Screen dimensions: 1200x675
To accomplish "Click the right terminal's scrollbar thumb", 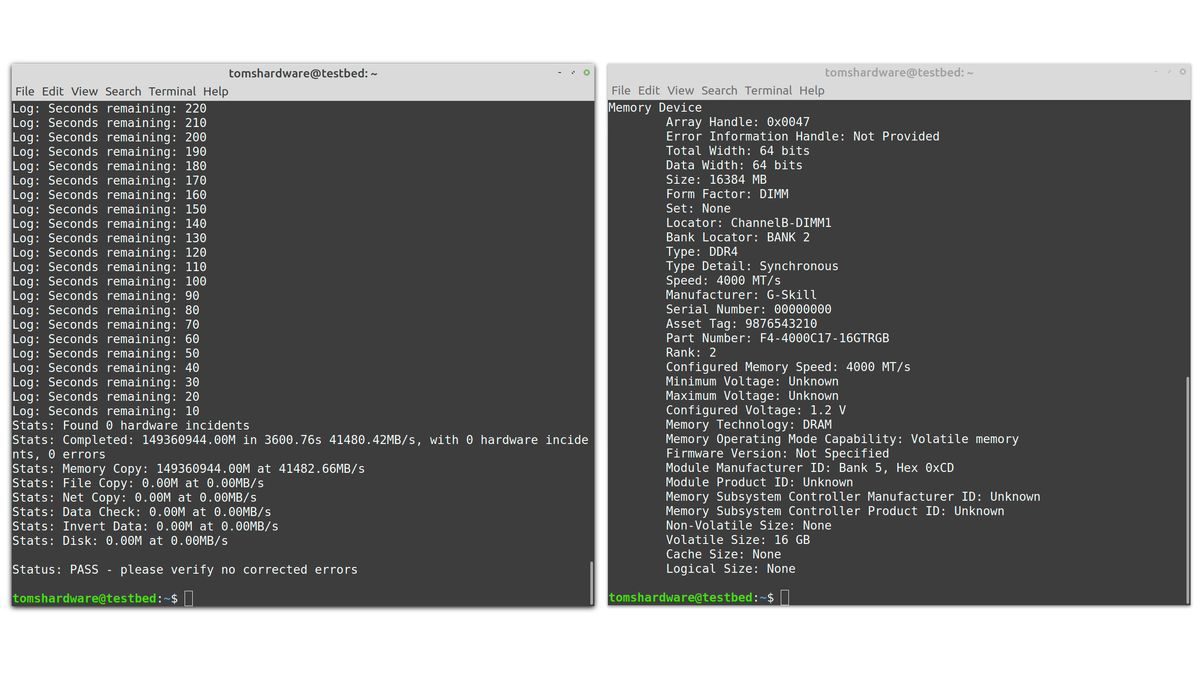I will [1187, 490].
